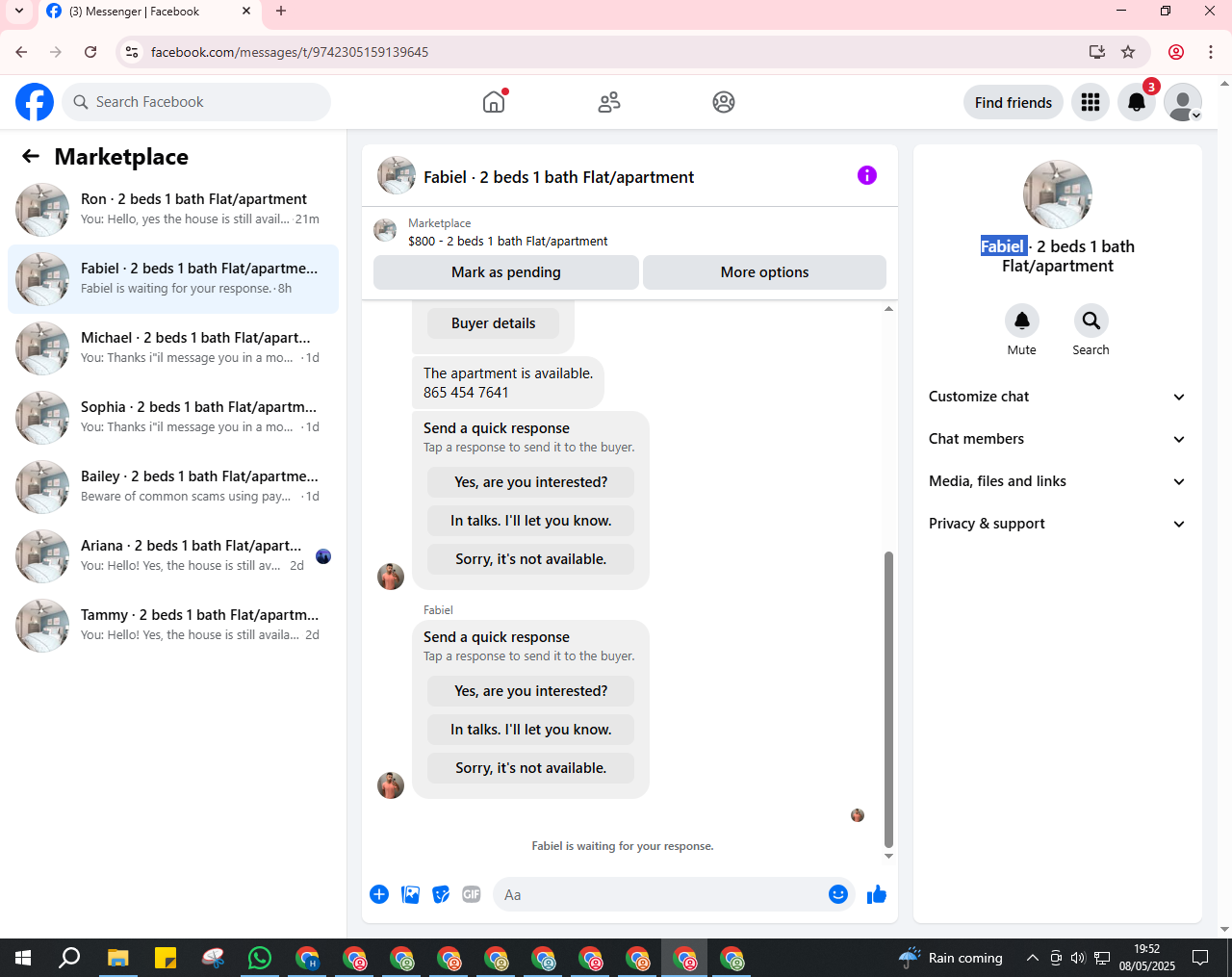Expand the Chat members section
The width and height of the screenshot is (1232, 977).
(x=1058, y=439)
